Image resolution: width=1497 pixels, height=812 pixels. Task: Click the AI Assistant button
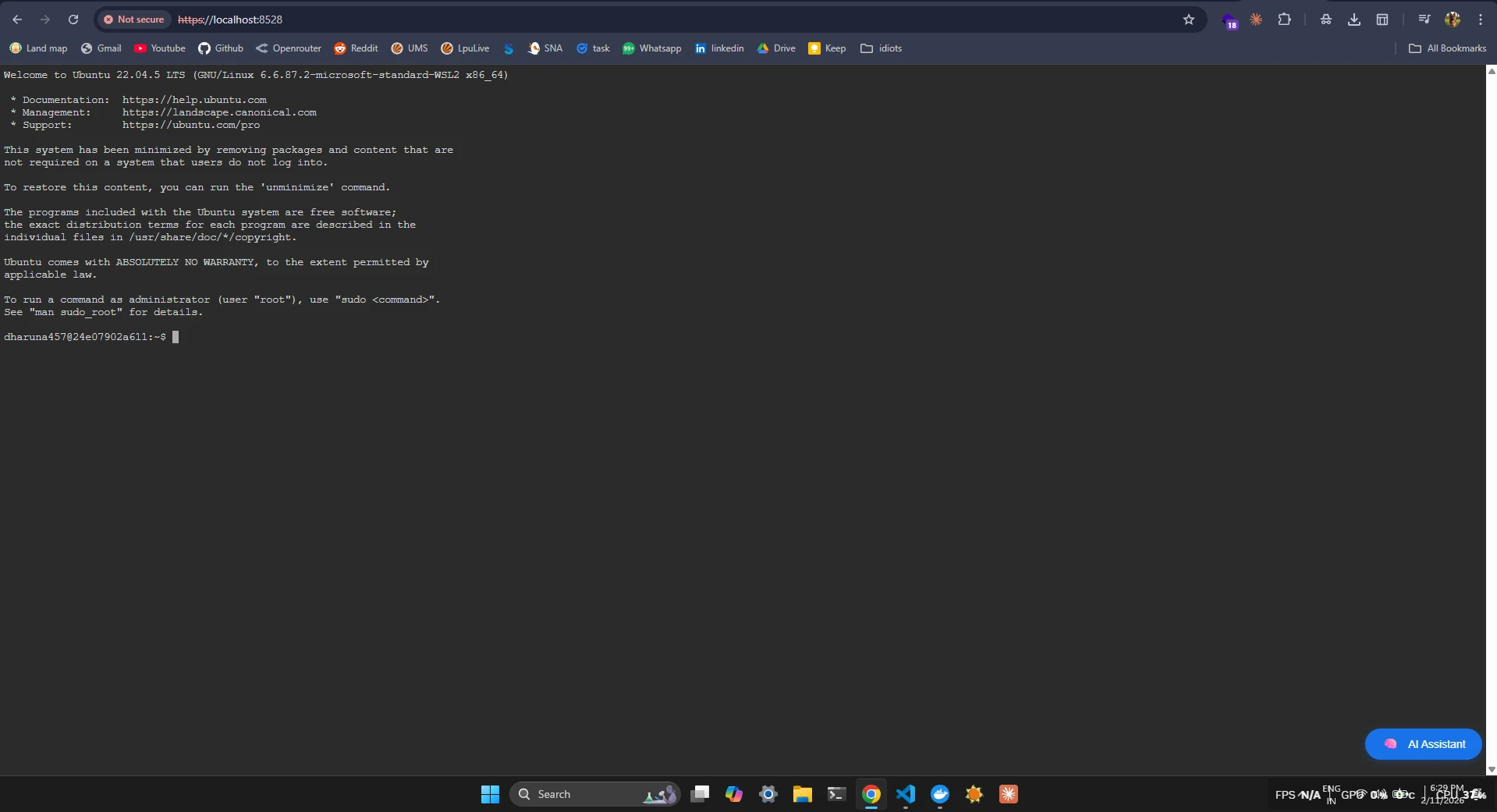point(1423,743)
